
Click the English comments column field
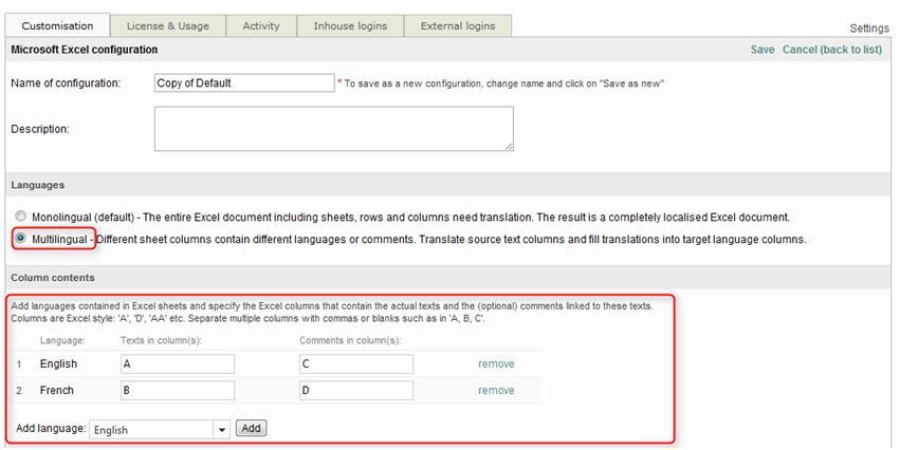click(x=355, y=364)
